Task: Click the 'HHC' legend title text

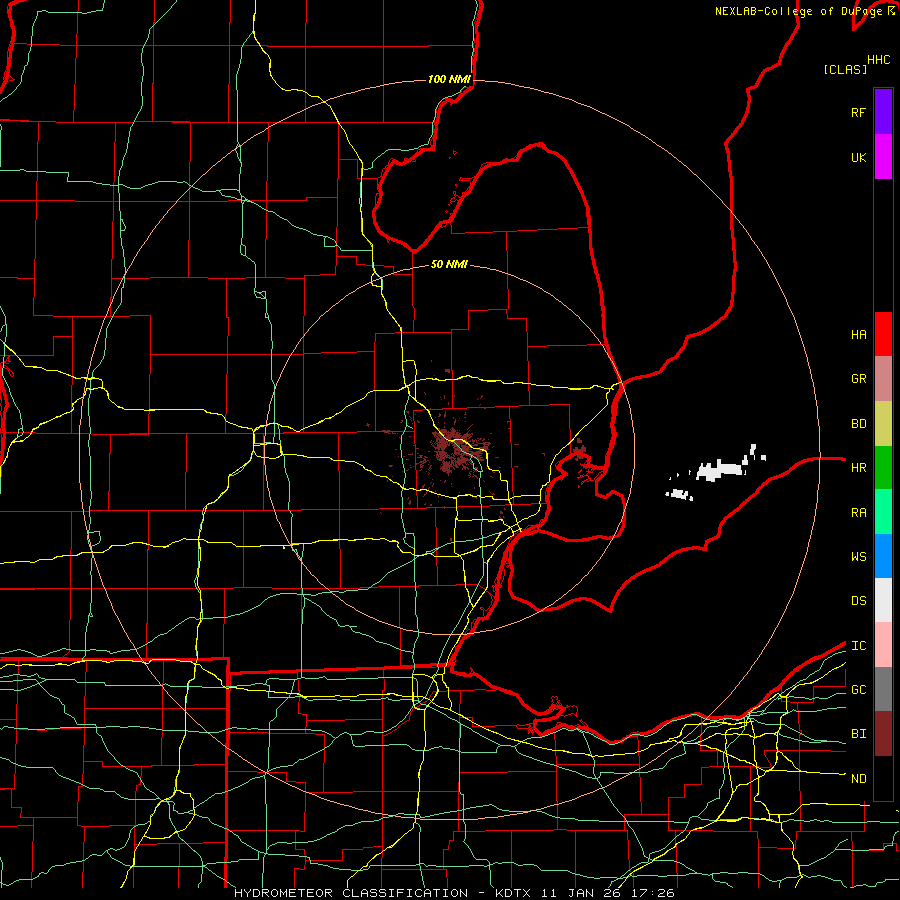Action: click(878, 60)
